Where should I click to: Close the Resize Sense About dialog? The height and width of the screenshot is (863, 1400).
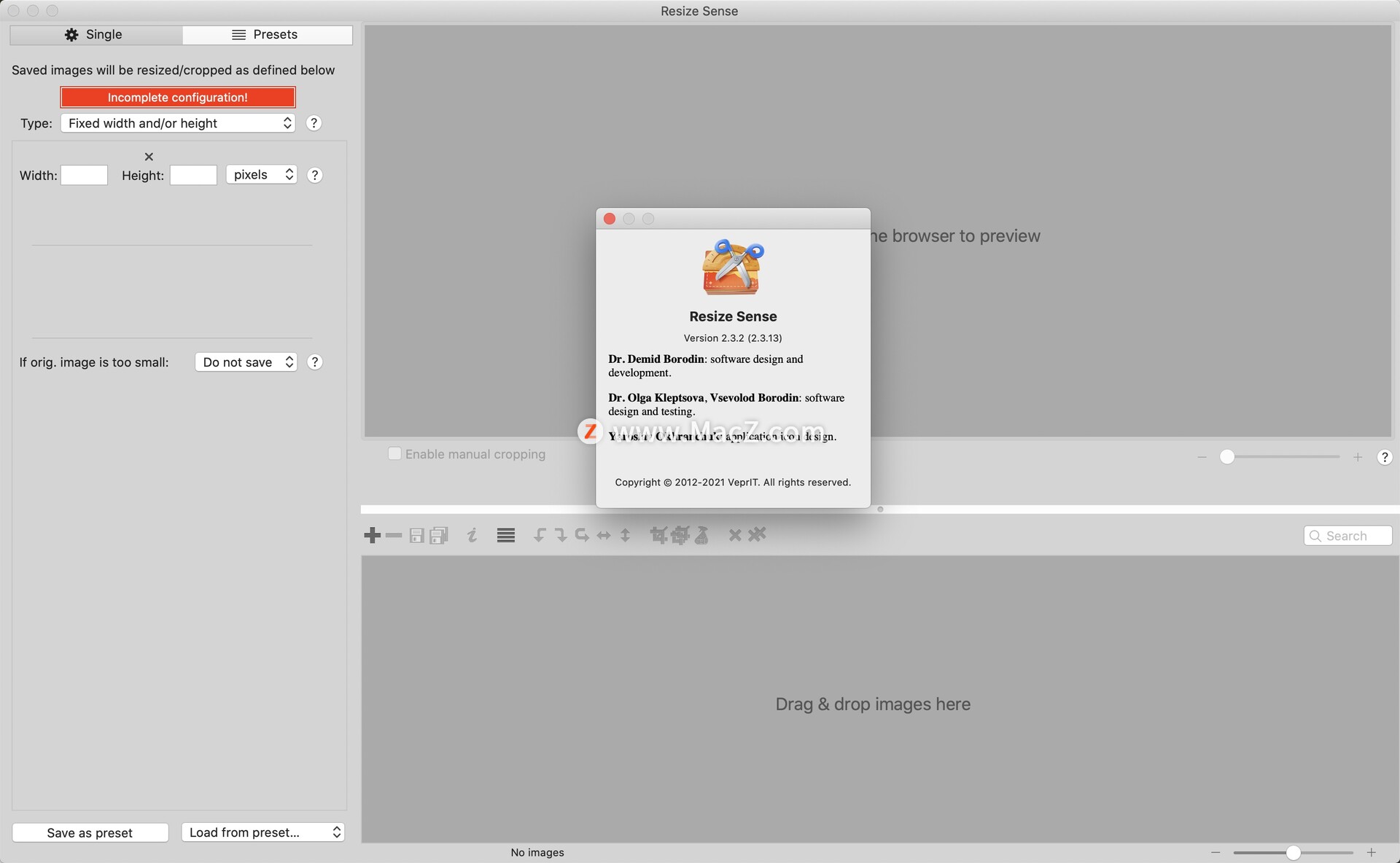pos(610,219)
